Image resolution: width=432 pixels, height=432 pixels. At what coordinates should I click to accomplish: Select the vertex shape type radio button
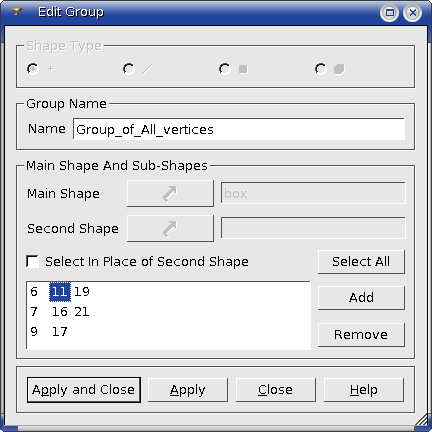pos(33,69)
